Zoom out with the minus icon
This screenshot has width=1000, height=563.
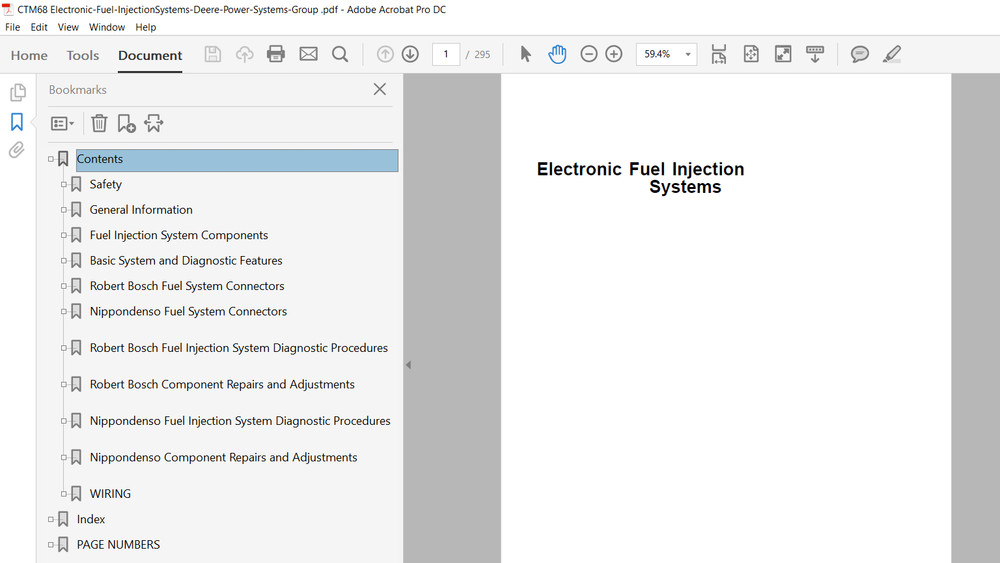(x=589, y=54)
